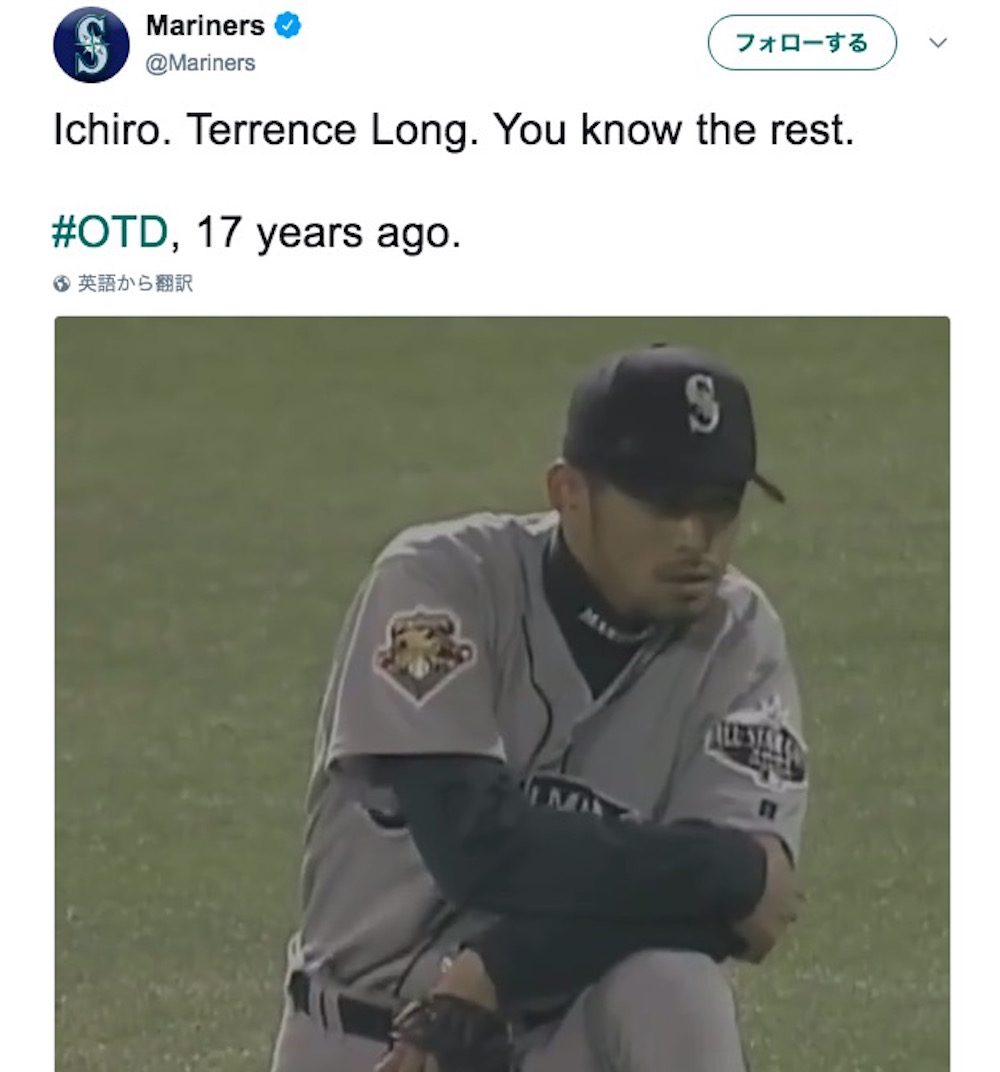Open the #OTD hashtag
The image size is (1000, 1072).
(109, 232)
